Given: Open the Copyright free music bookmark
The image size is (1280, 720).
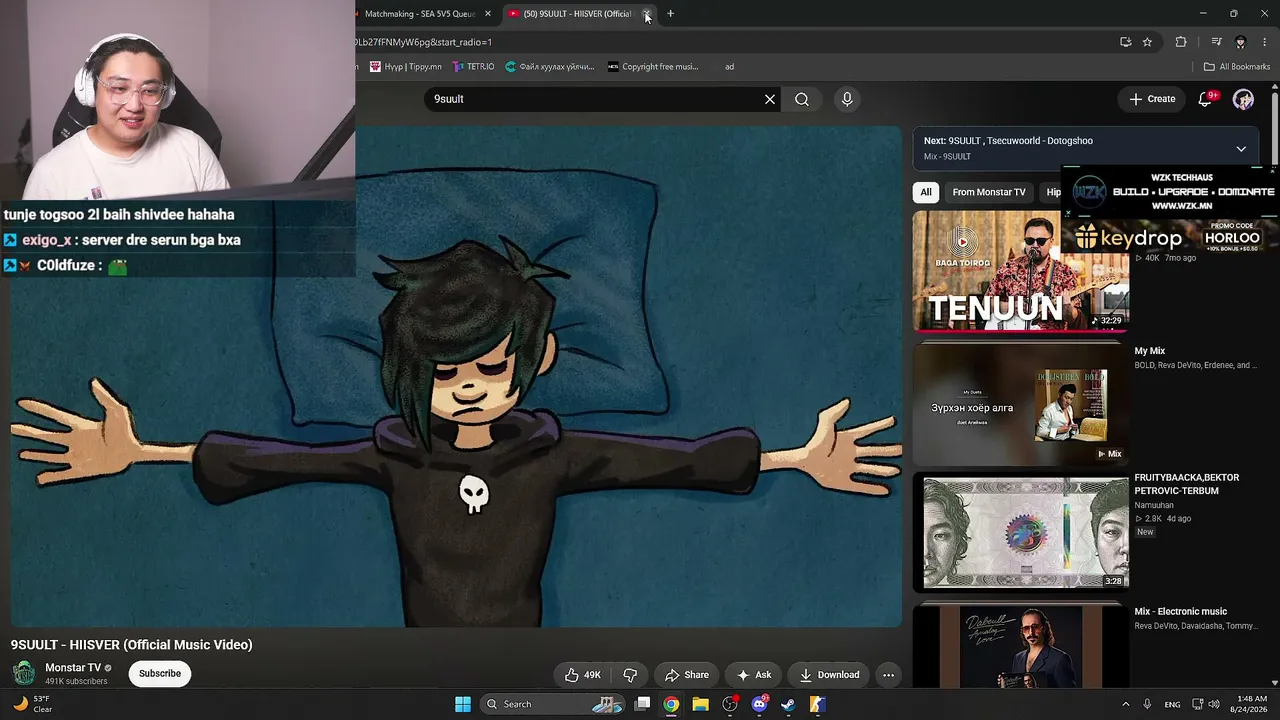Looking at the screenshot, I should 653,67.
